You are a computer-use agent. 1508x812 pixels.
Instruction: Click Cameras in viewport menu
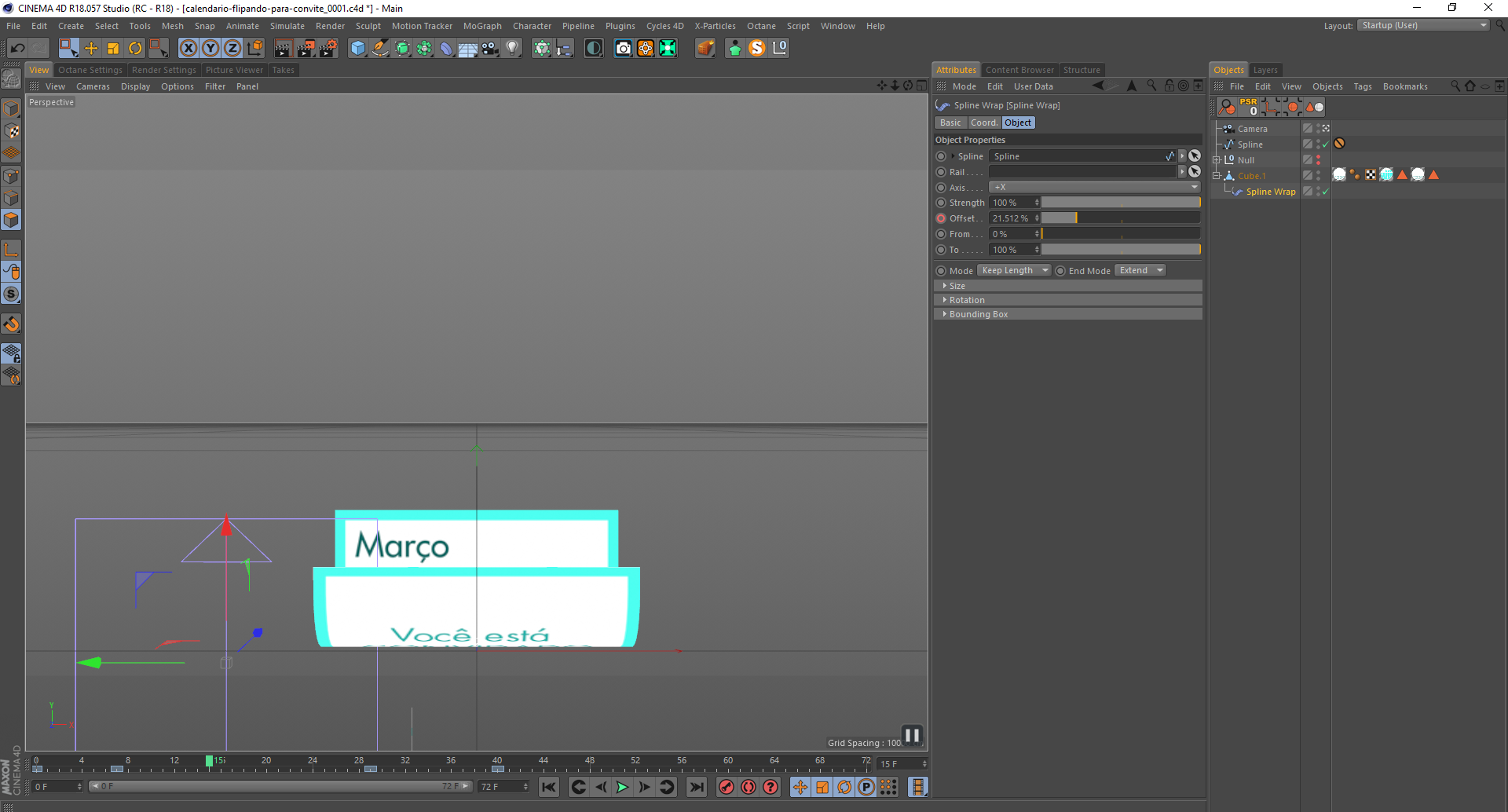93,86
